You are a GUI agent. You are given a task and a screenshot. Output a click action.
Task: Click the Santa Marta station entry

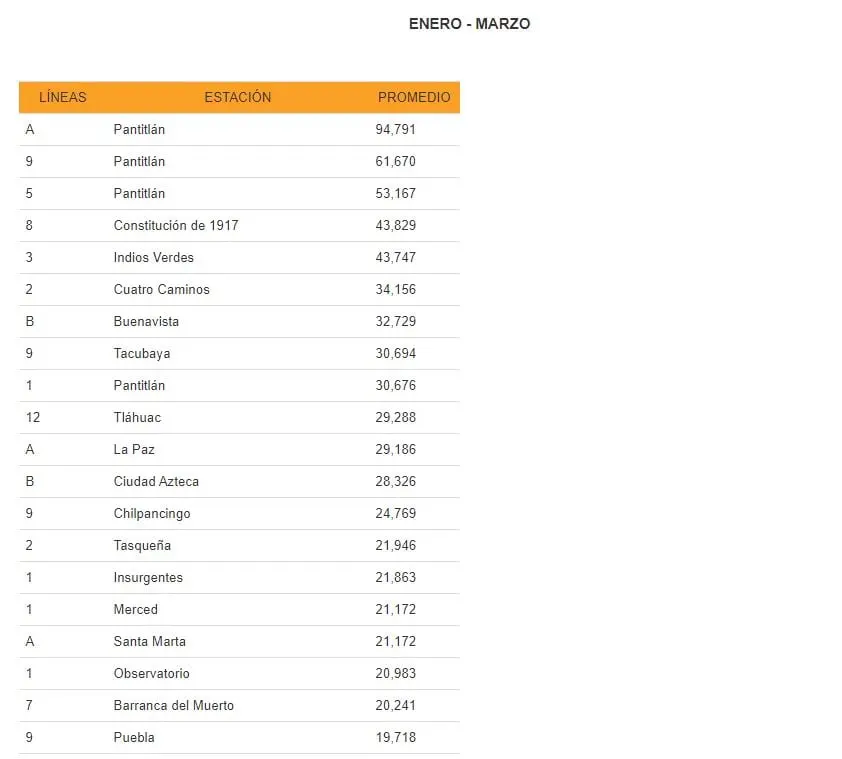(x=150, y=641)
